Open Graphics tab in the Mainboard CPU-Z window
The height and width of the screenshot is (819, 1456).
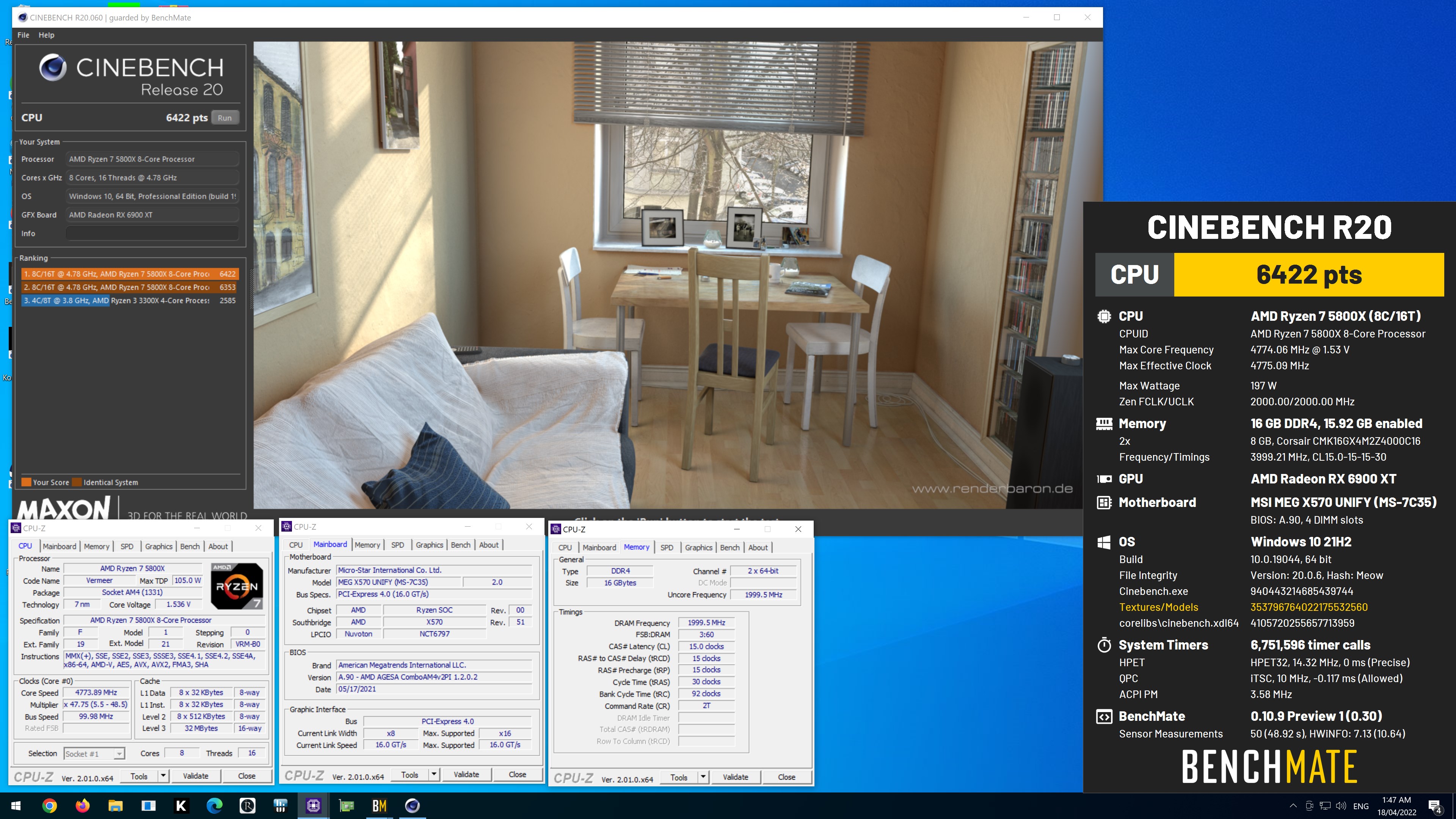point(430,545)
